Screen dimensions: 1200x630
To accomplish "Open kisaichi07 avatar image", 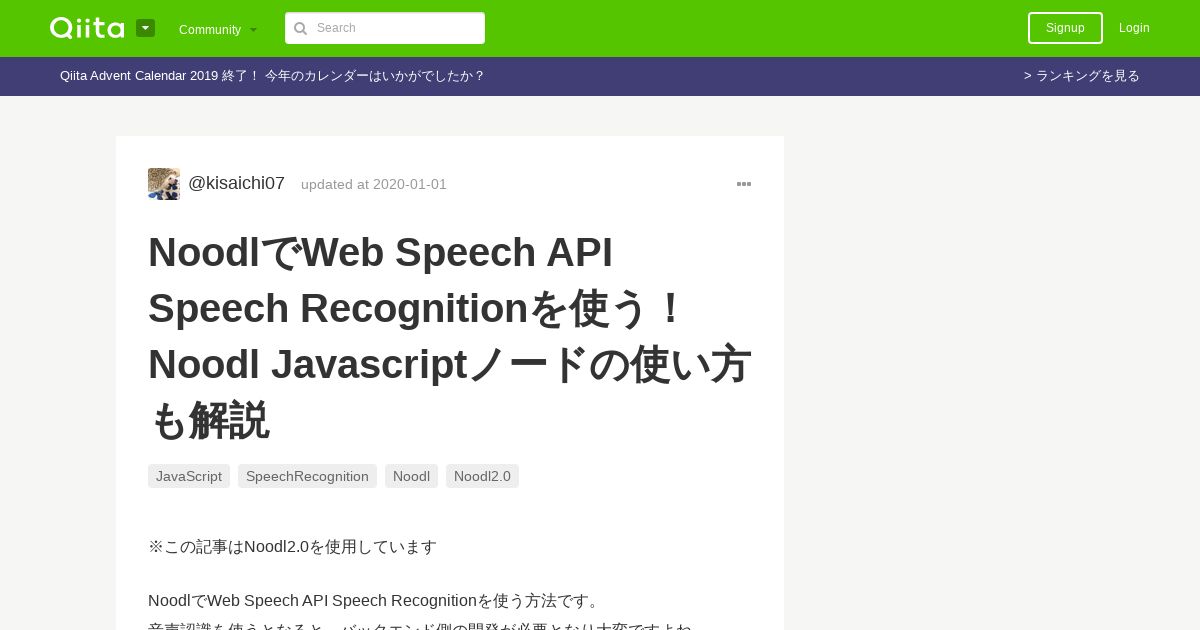I will (x=164, y=184).
